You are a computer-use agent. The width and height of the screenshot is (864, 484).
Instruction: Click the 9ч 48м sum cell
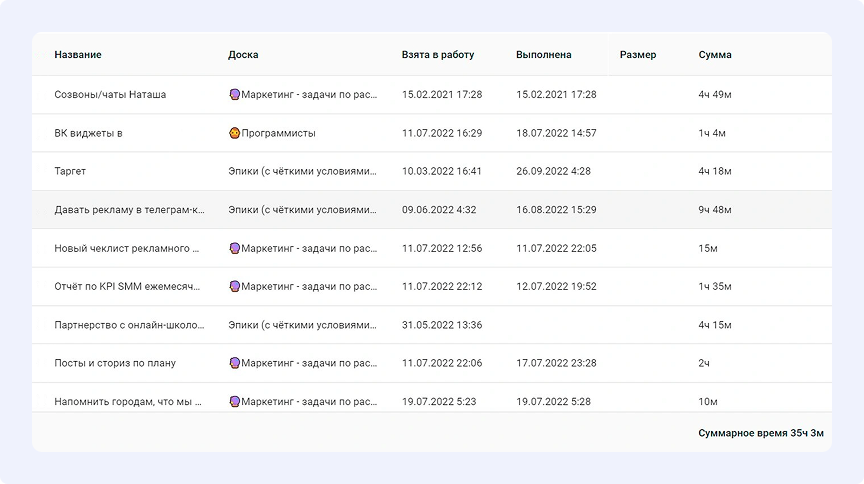tap(715, 210)
